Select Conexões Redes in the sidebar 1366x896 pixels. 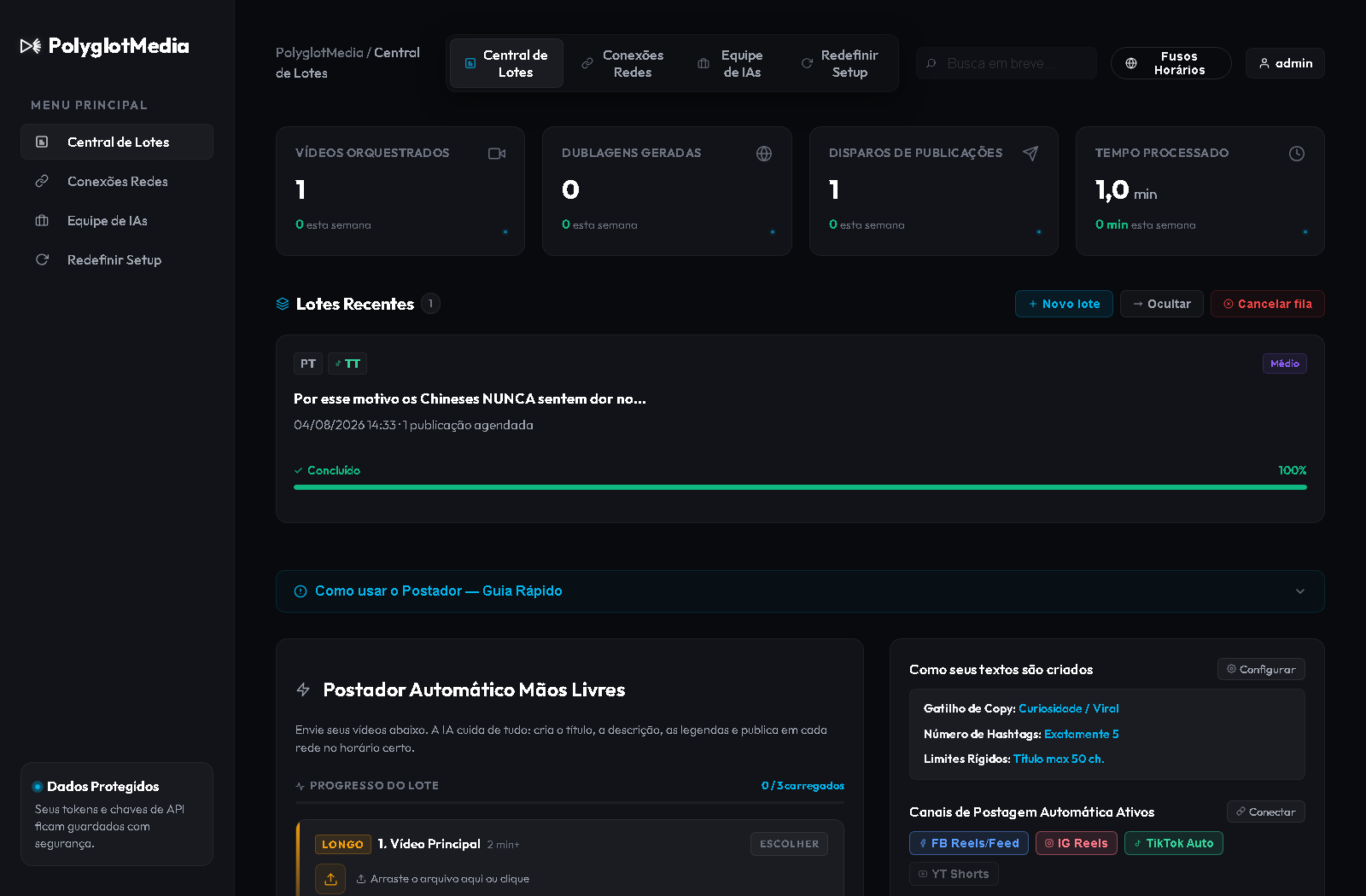[x=117, y=181]
